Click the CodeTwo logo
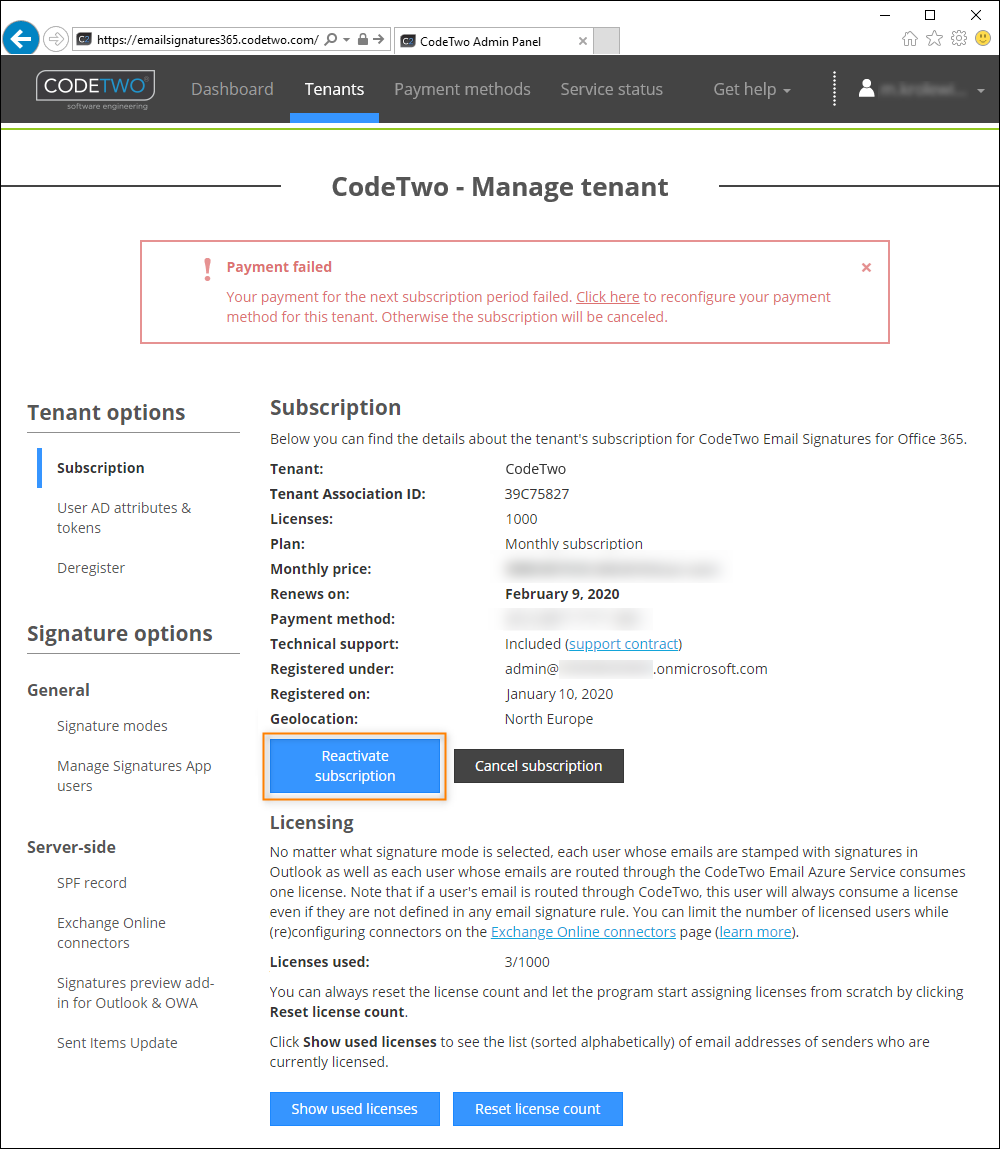 pos(95,89)
